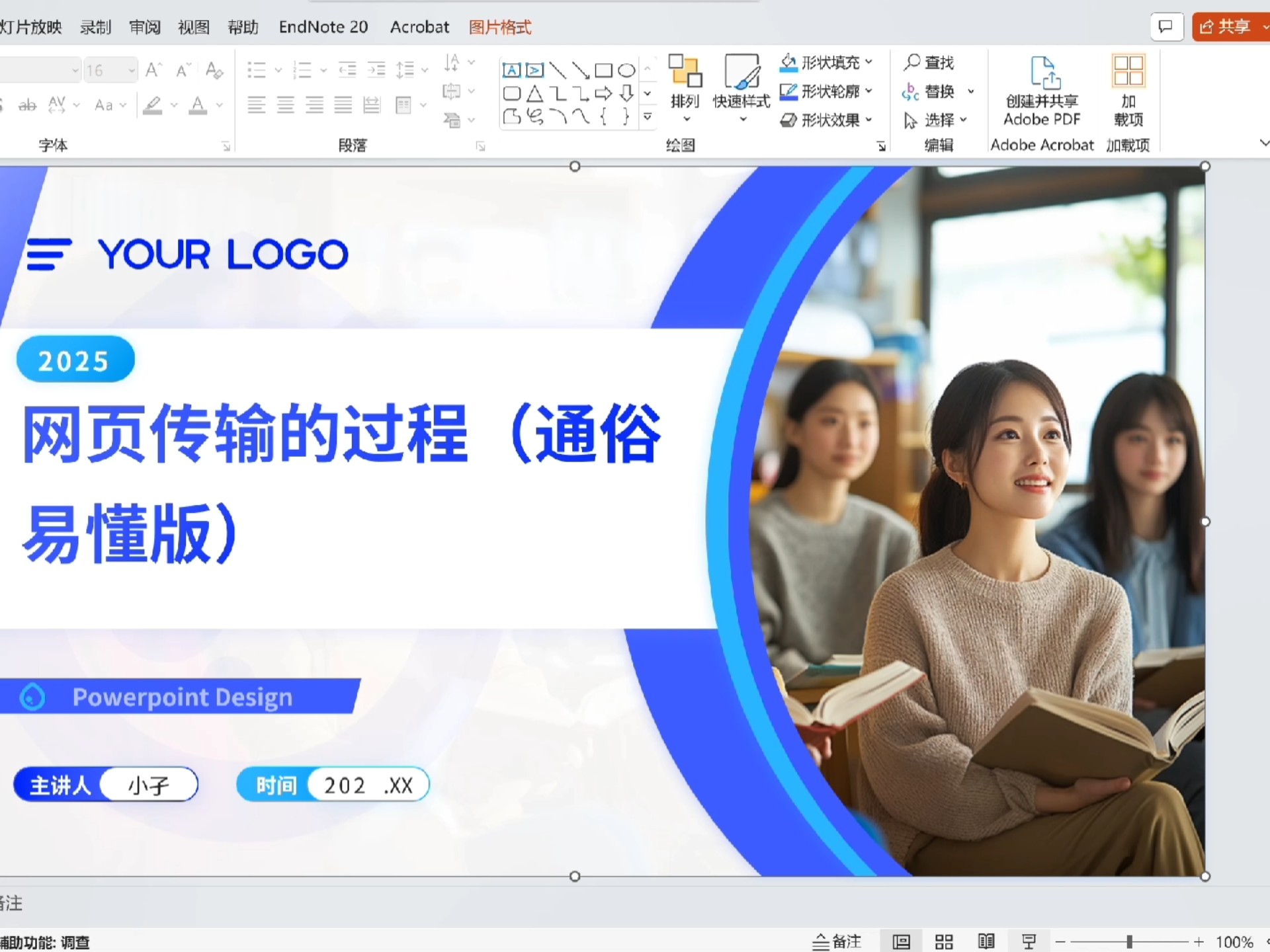Click the 2025 badge on slide
This screenshot has width=1270, height=952.
click(x=75, y=360)
